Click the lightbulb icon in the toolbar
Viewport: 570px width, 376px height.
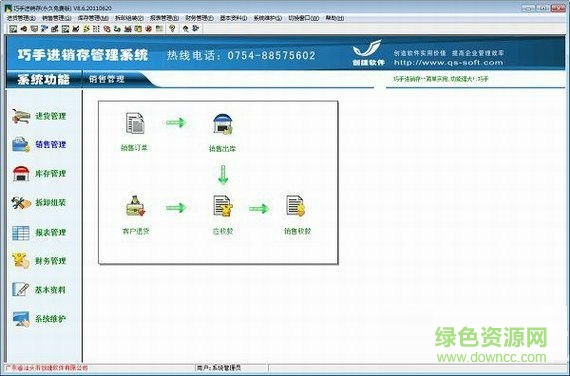click(172, 28)
